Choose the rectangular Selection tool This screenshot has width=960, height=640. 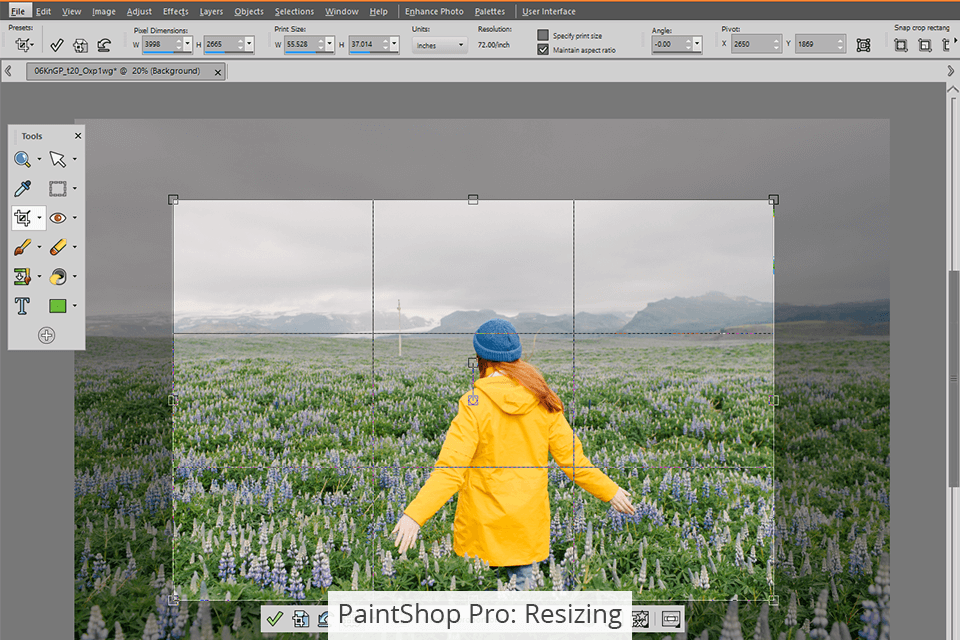pos(58,189)
